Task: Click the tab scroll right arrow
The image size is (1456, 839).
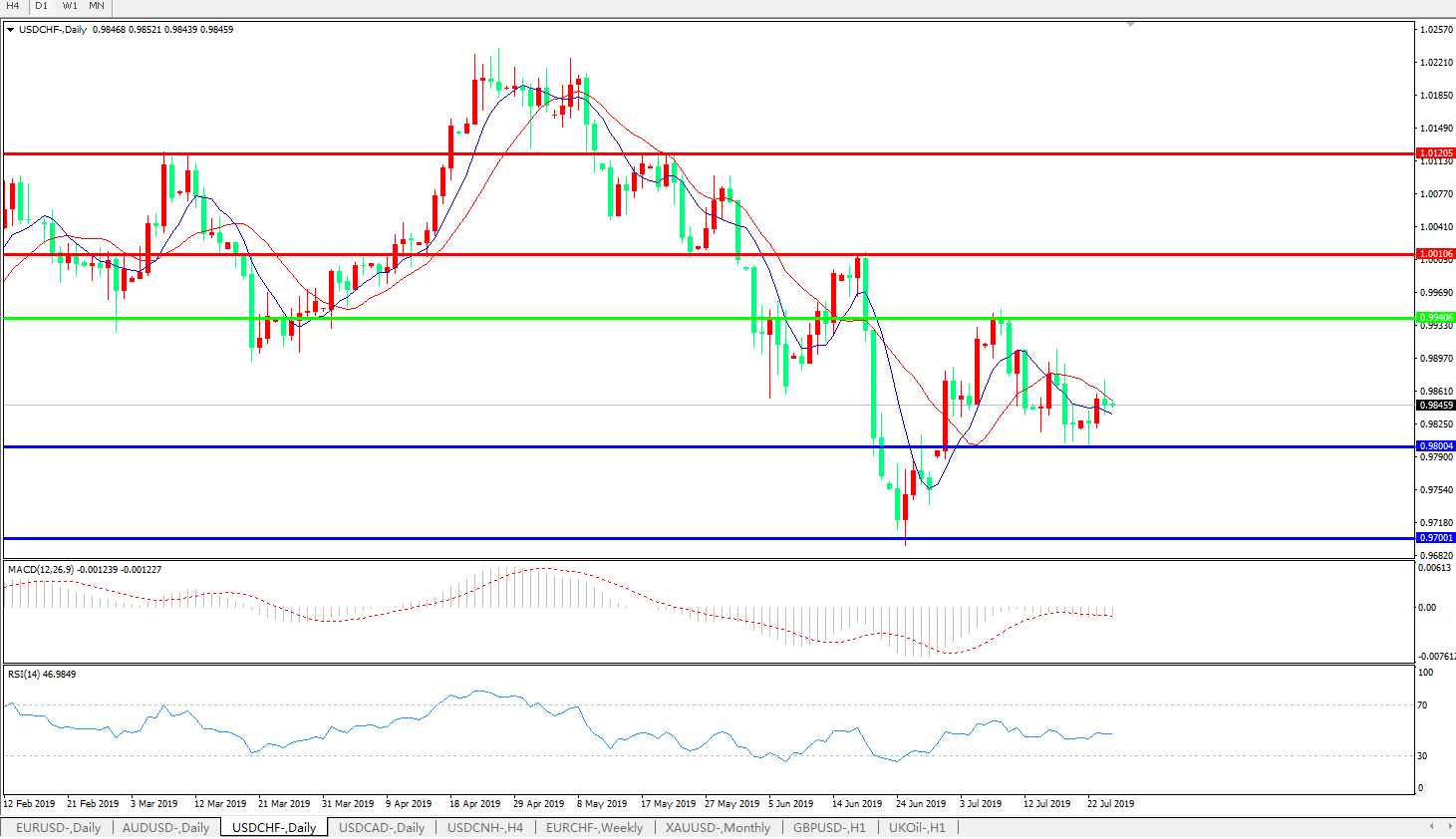Action: point(1447,826)
